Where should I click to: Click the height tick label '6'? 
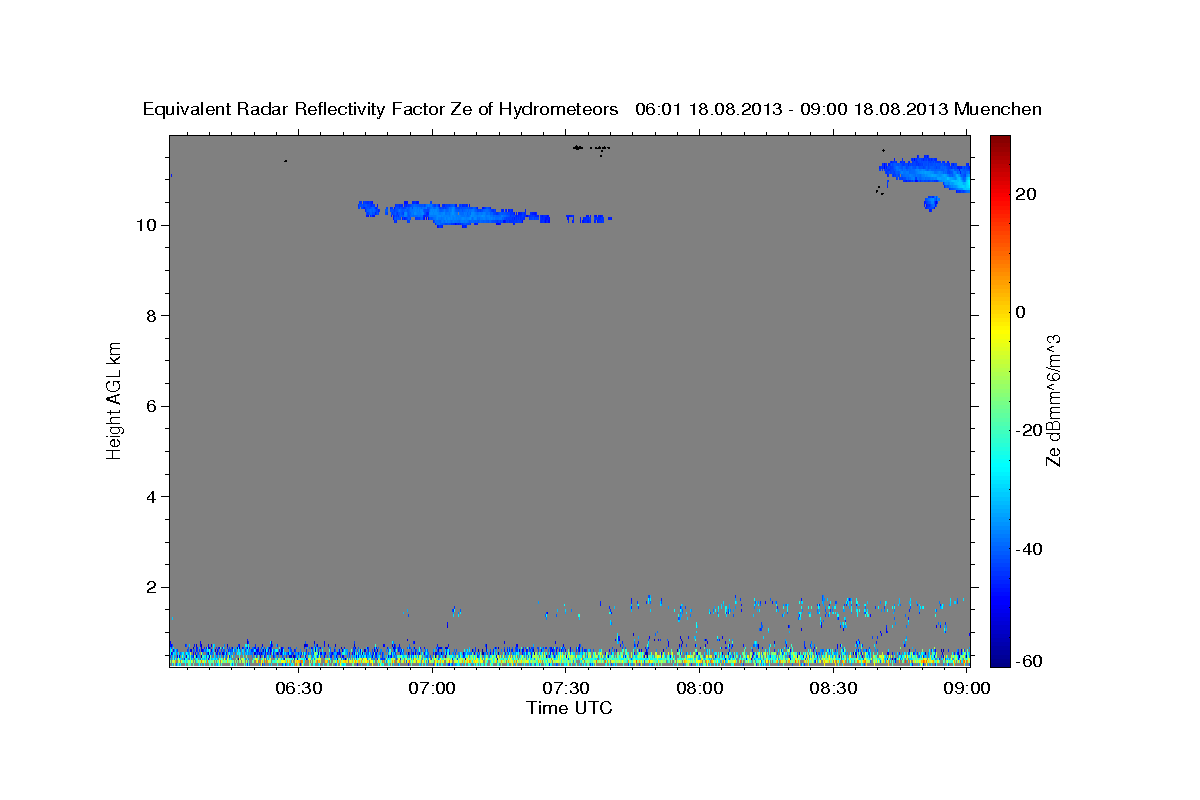[152, 406]
